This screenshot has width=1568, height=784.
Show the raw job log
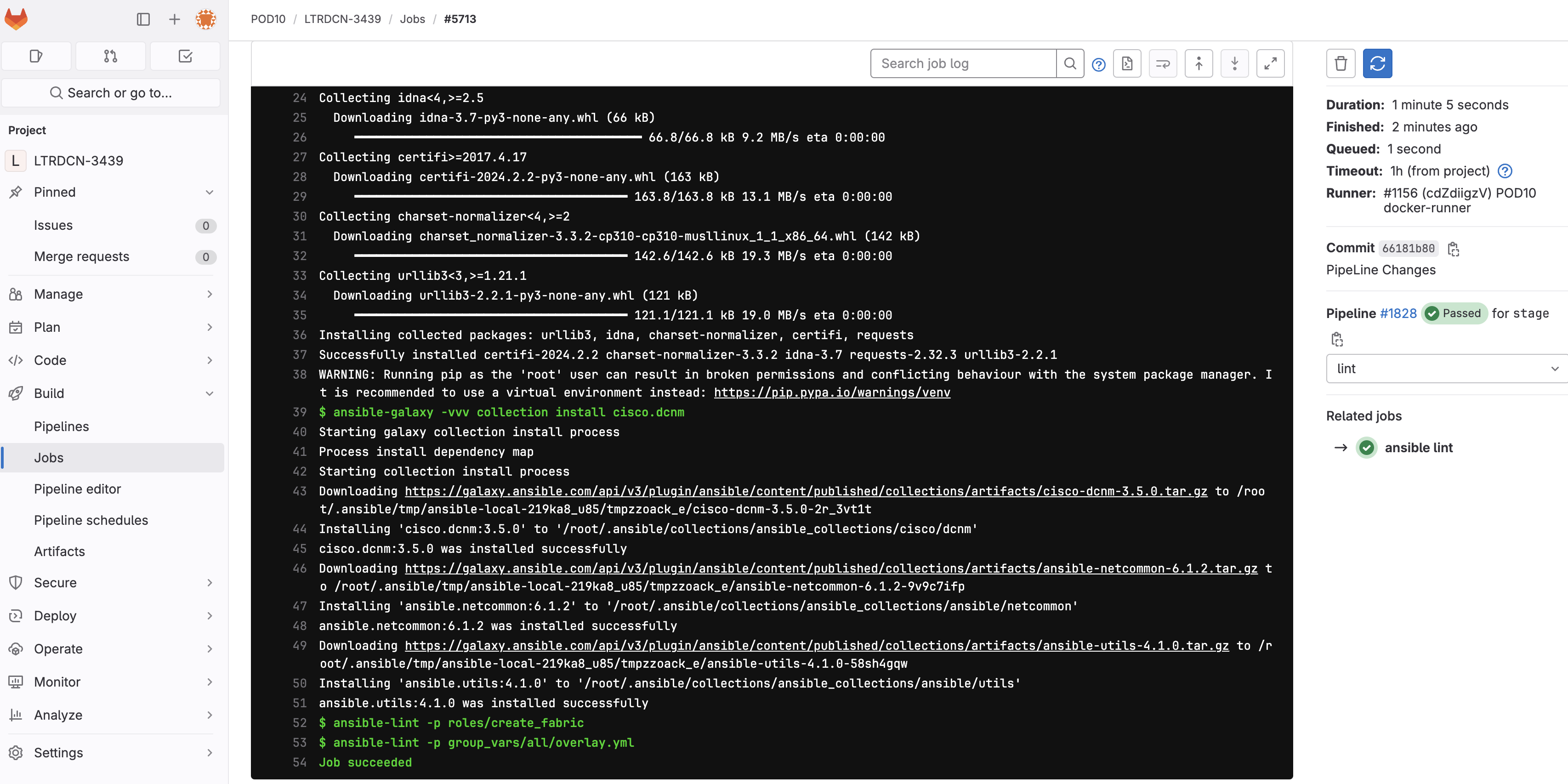point(1127,63)
